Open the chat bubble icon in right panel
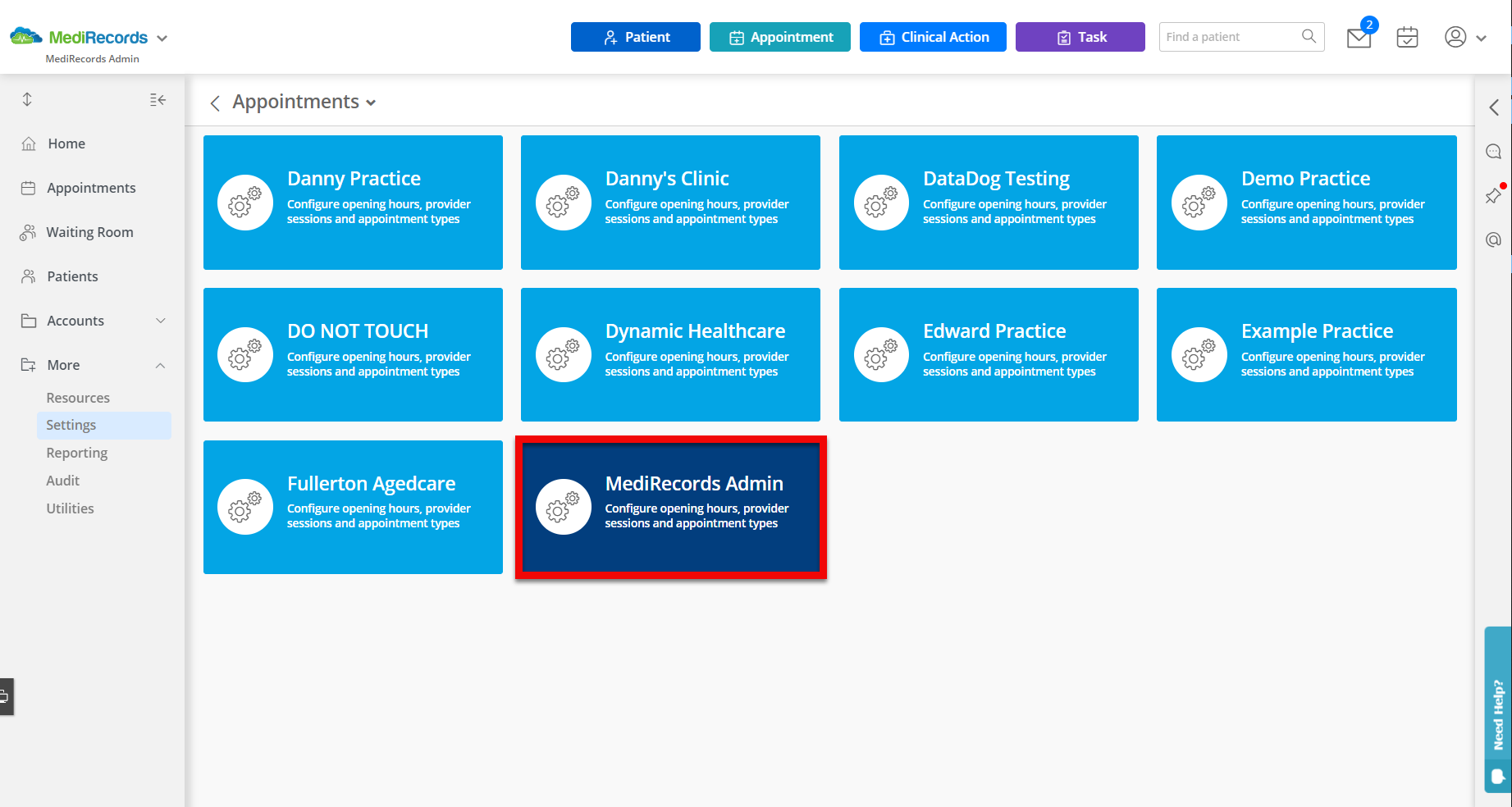 point(1493,152)
